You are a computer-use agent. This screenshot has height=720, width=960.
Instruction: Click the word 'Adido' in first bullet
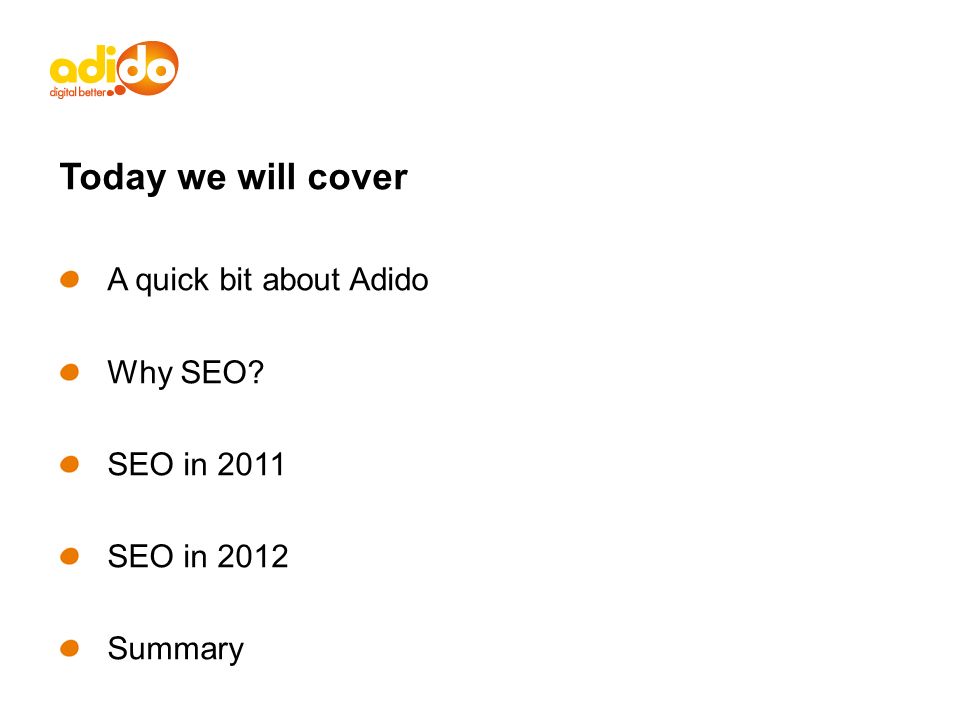pos(389,280)
